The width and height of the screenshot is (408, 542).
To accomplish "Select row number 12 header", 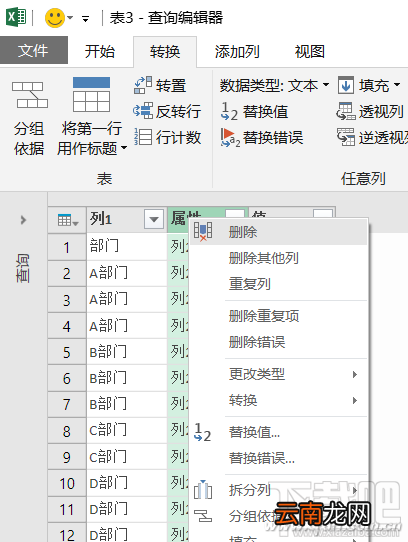I will 67,533.
